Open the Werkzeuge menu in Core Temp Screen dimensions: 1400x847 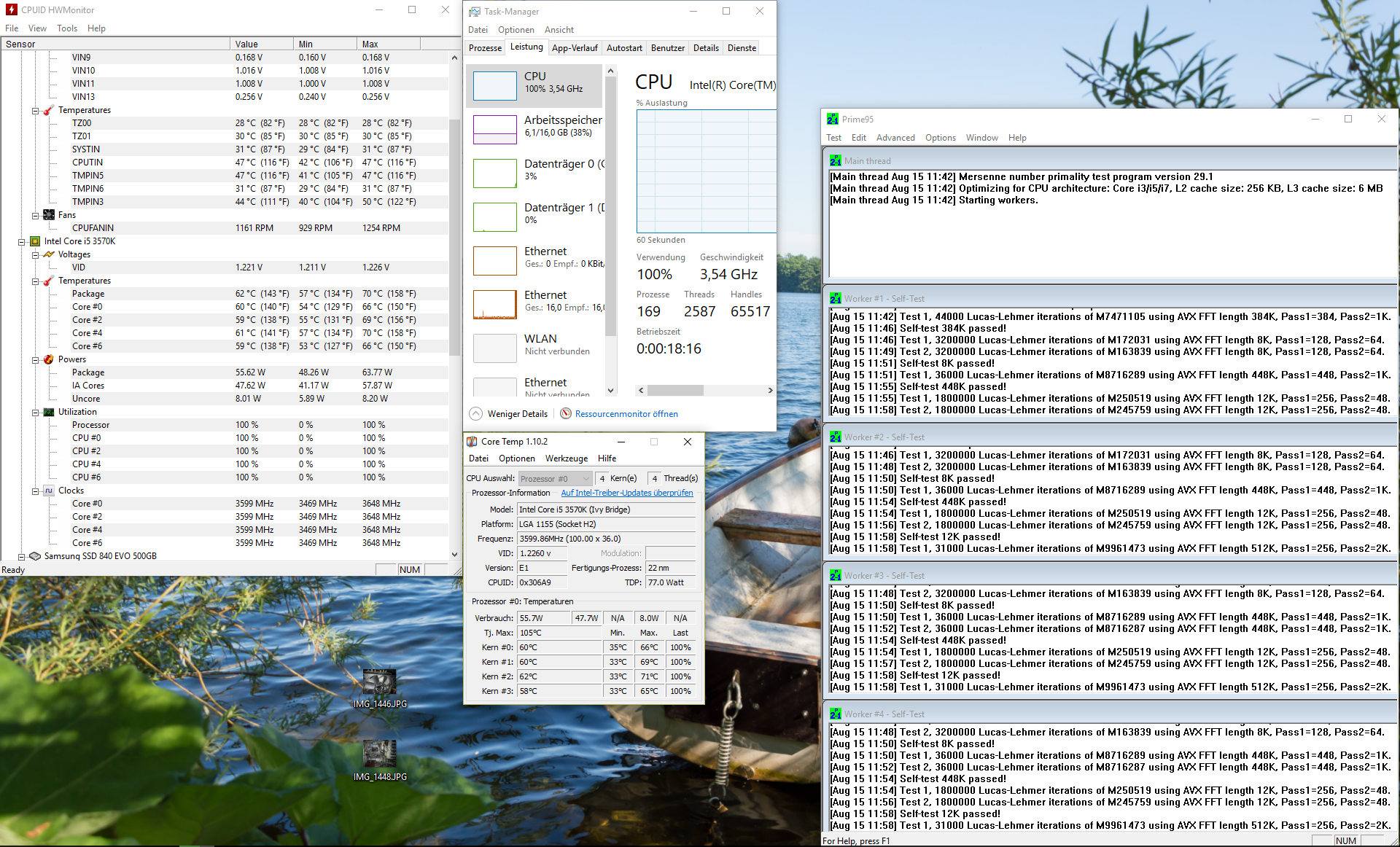click(x=566, y=458)
